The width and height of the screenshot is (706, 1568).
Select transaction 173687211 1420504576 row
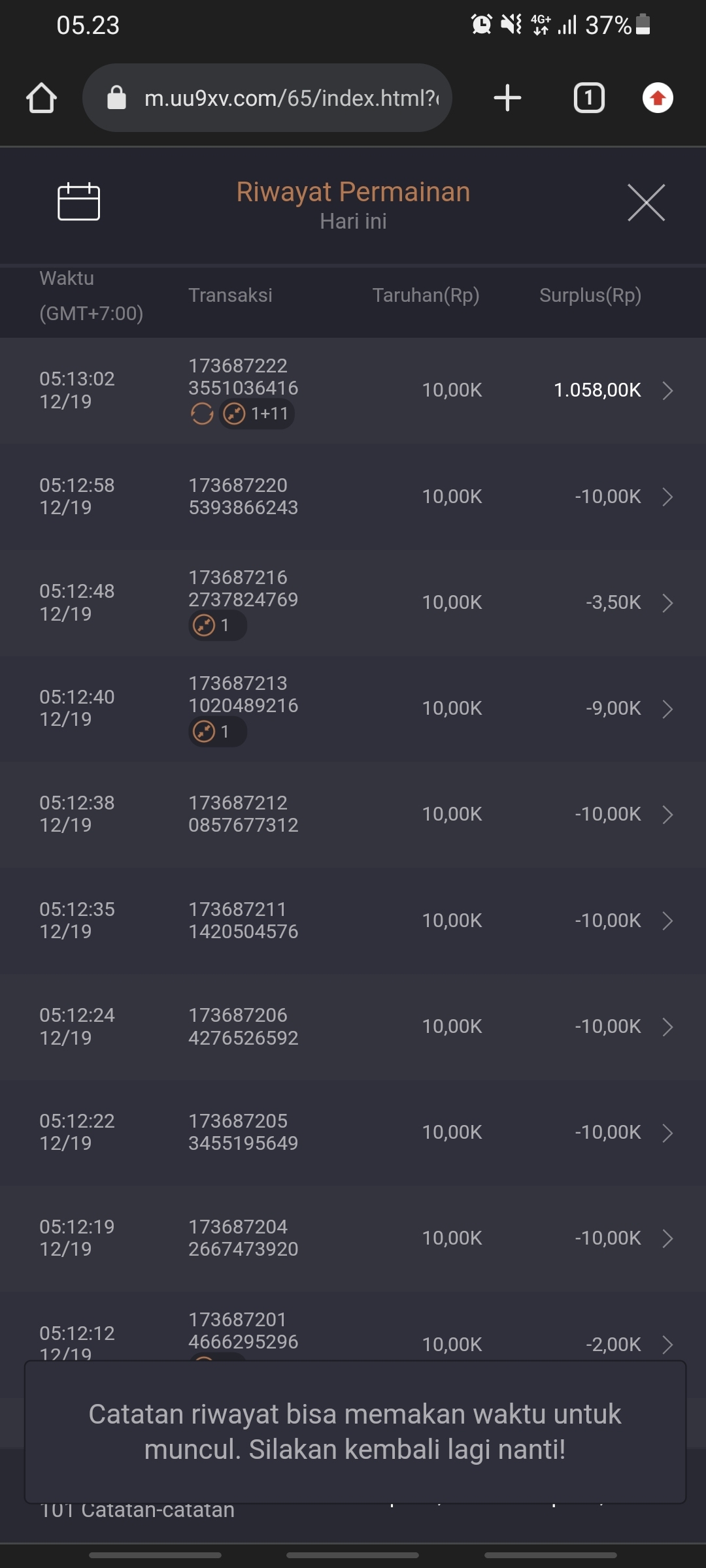pos(243,921)
